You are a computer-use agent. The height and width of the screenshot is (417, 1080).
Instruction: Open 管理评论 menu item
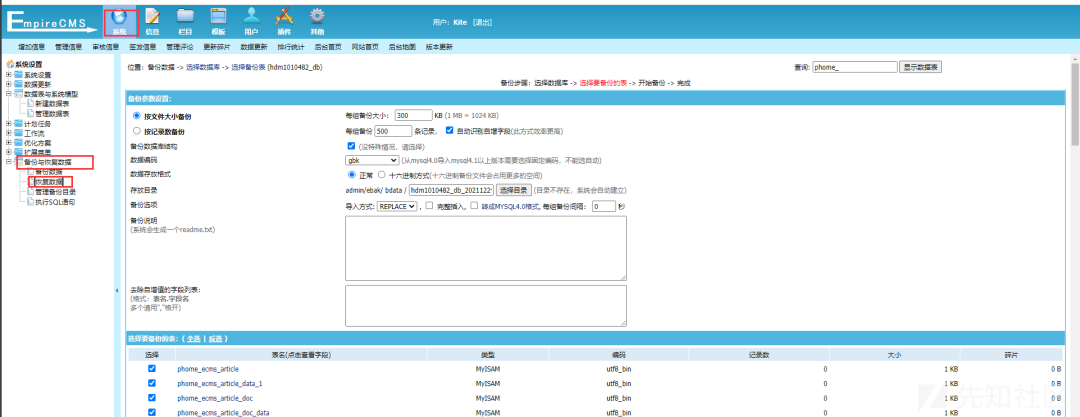[x=180, y=47]
